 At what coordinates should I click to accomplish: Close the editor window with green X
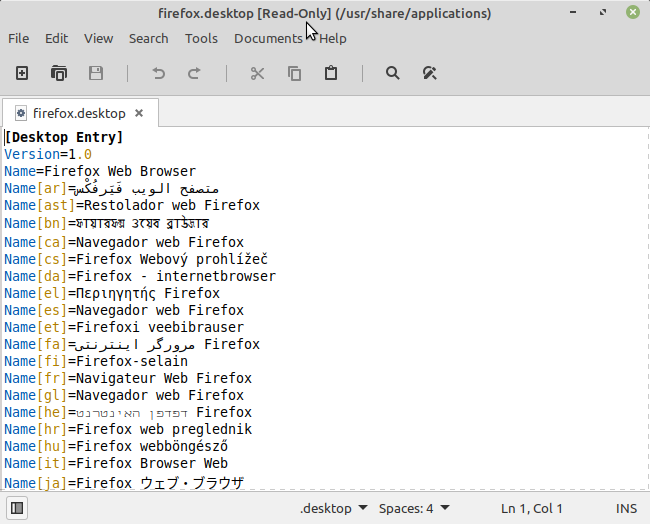pyautogui.click(x=633, y=12)
